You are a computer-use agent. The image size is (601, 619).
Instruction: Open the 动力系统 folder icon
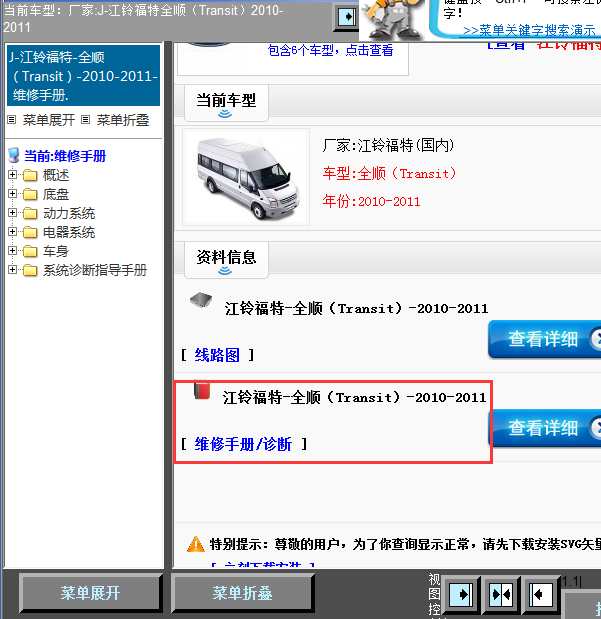pos(30,213)
